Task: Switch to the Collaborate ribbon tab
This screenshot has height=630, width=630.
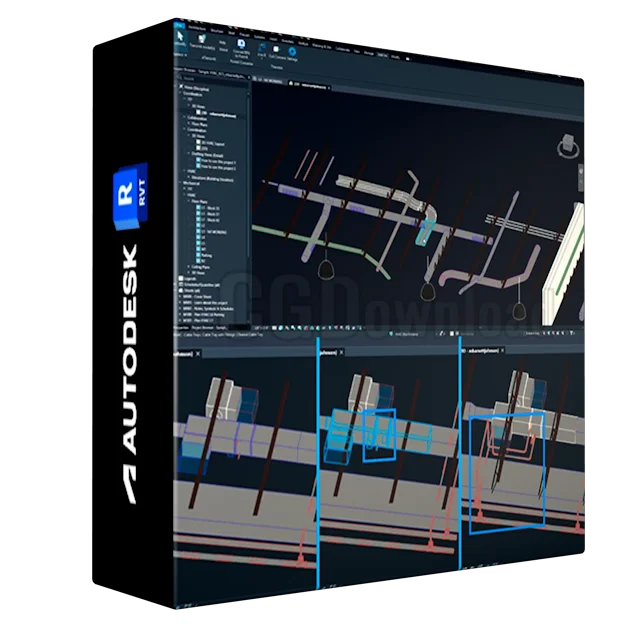Action: click(x=343, y=50)
